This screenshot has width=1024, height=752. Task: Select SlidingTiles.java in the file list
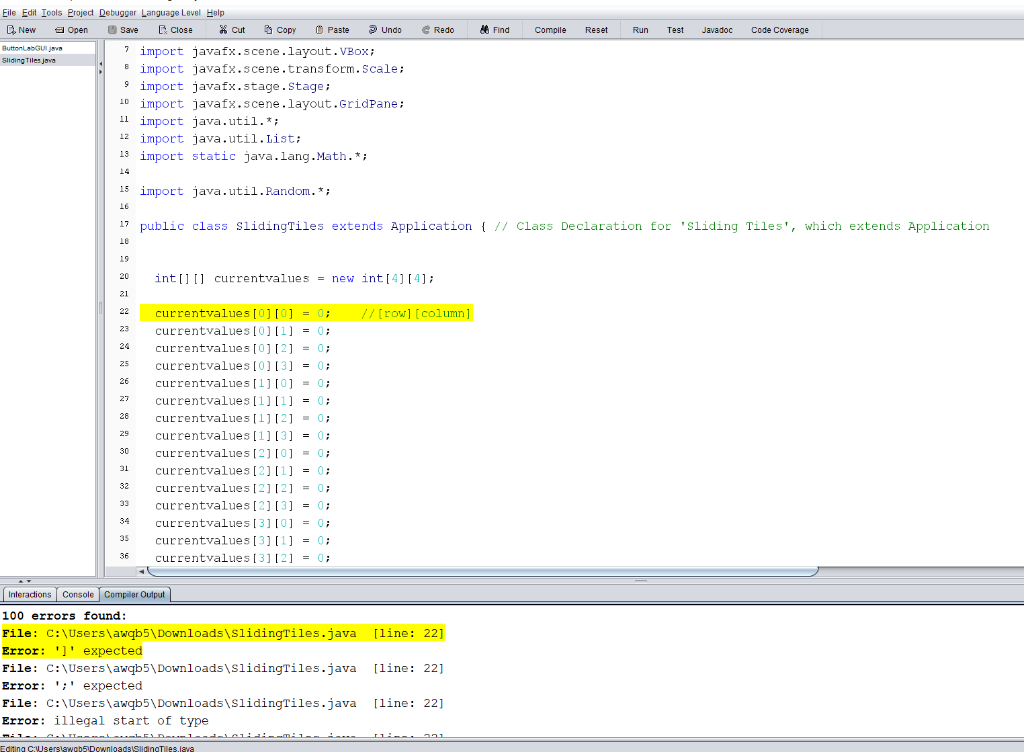(x=48, y=60)
